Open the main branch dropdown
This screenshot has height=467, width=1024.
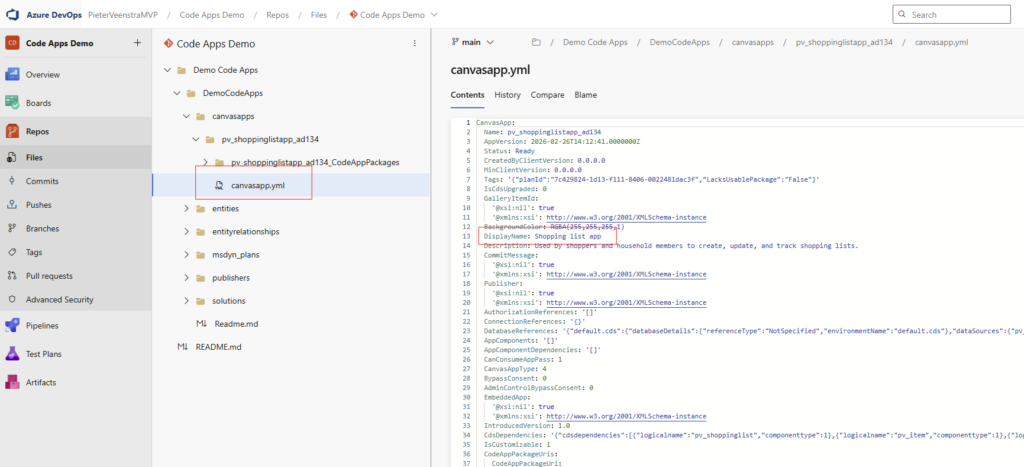(x=473, y=42)
